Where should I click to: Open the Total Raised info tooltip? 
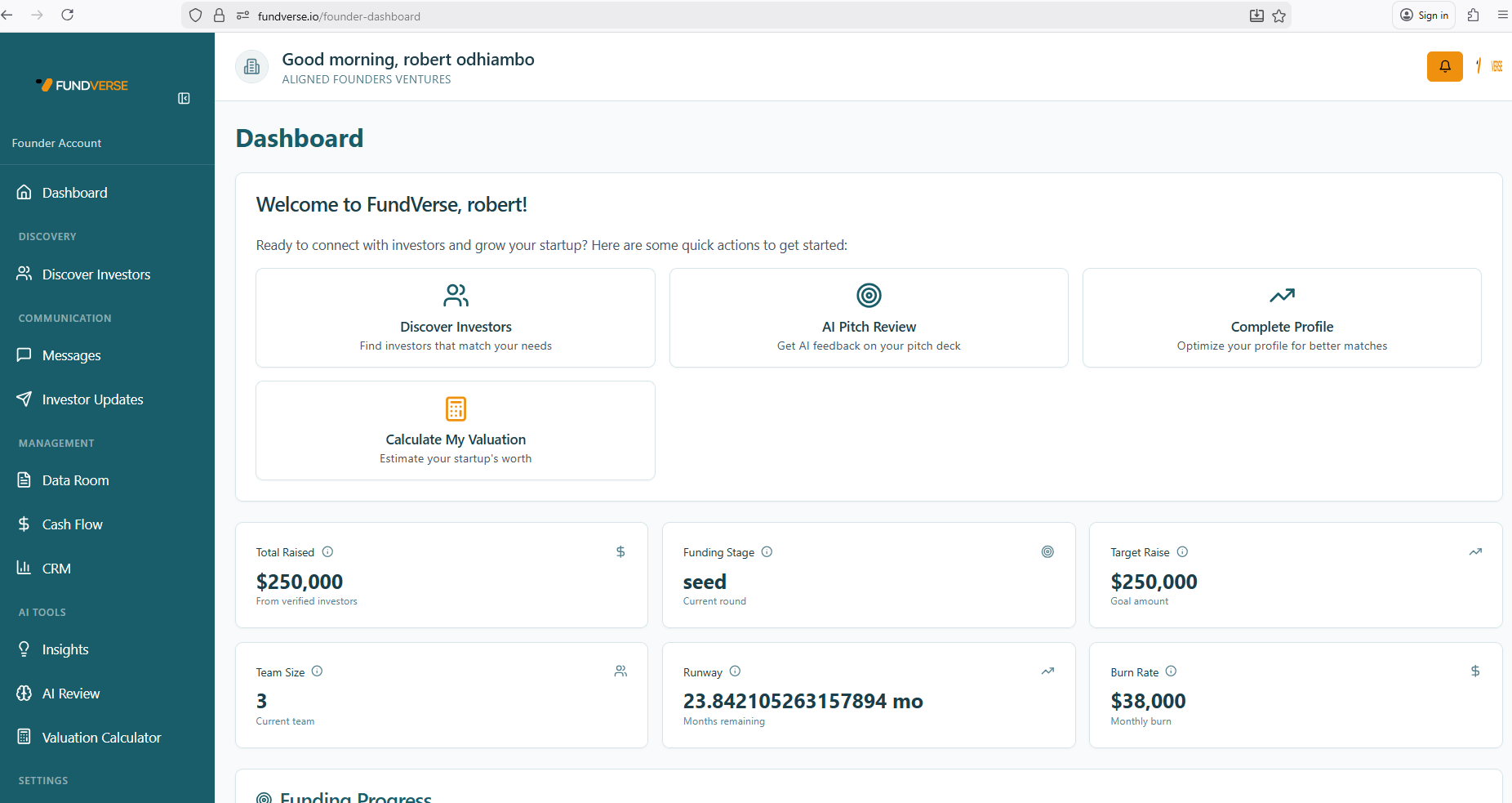click(327, 551)
